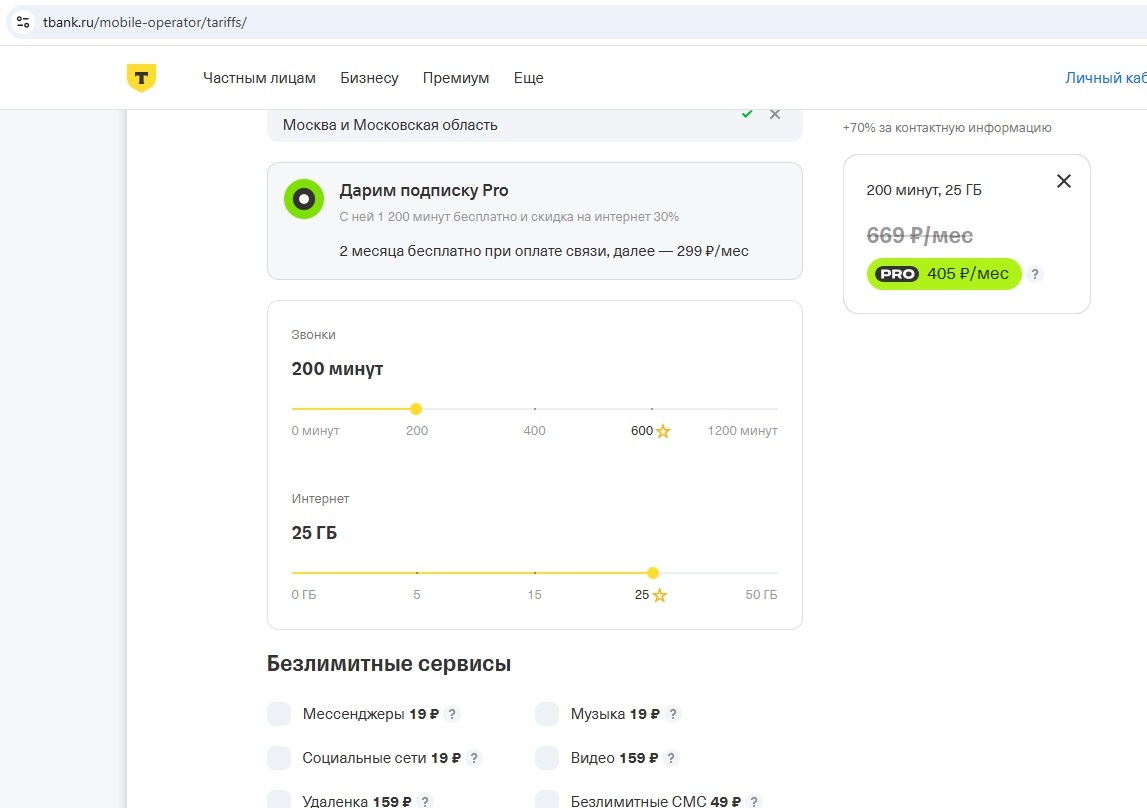Enable unlimited Мессенджеры checkbox

[x=279, y=714]
